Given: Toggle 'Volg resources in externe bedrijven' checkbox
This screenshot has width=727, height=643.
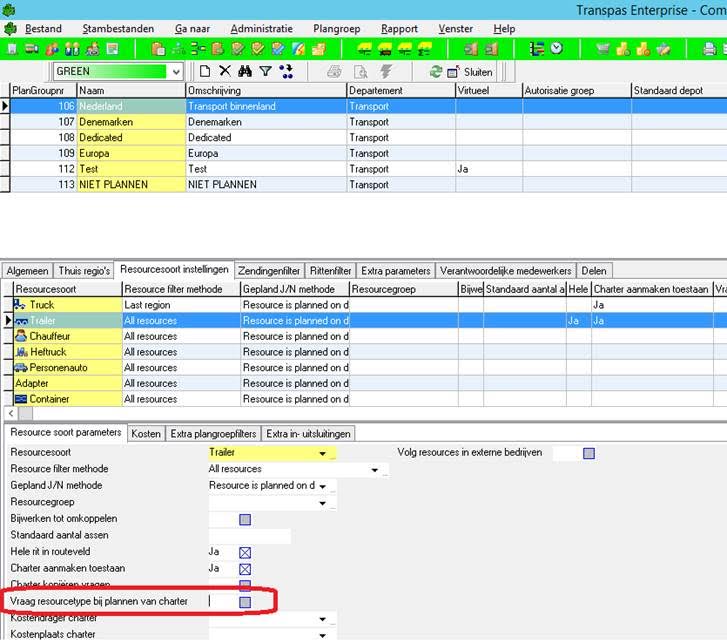Looking at the screenshot, I should 589,453.
